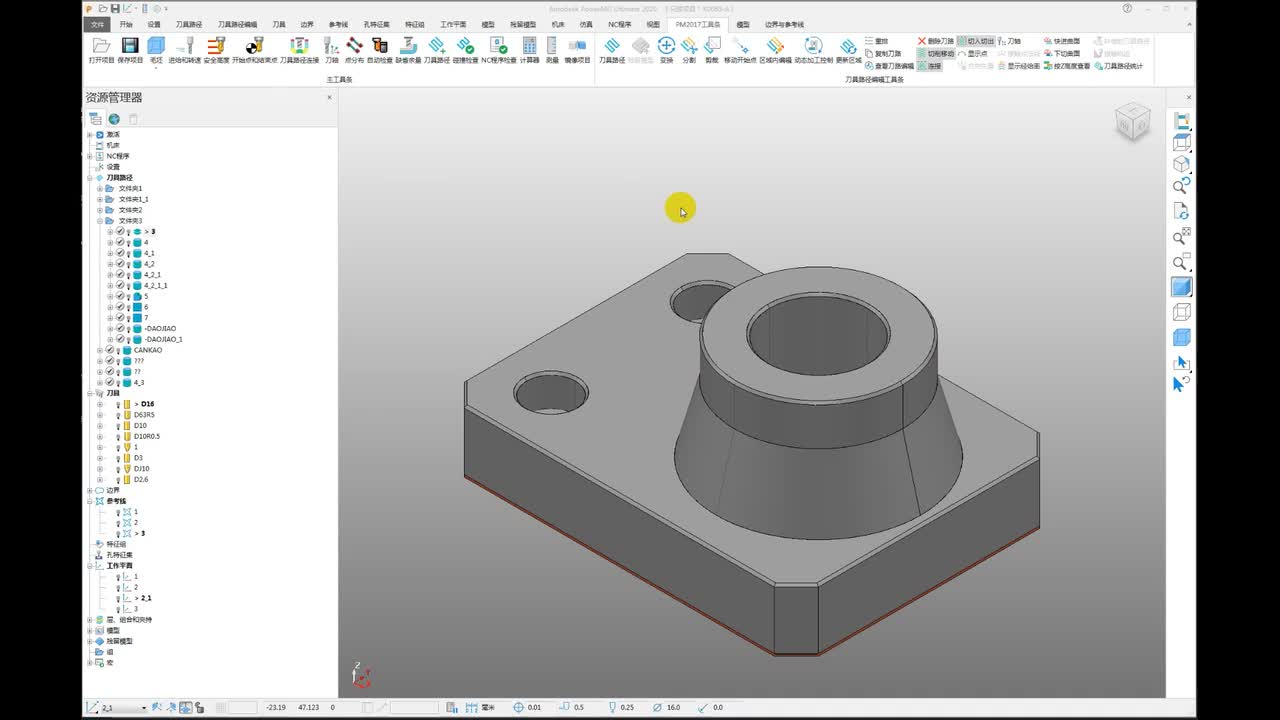Click the tool diameter field showing 16.0
Image resolution: width=1280 pixels, height=720 pixels.
tap(672, 708)
